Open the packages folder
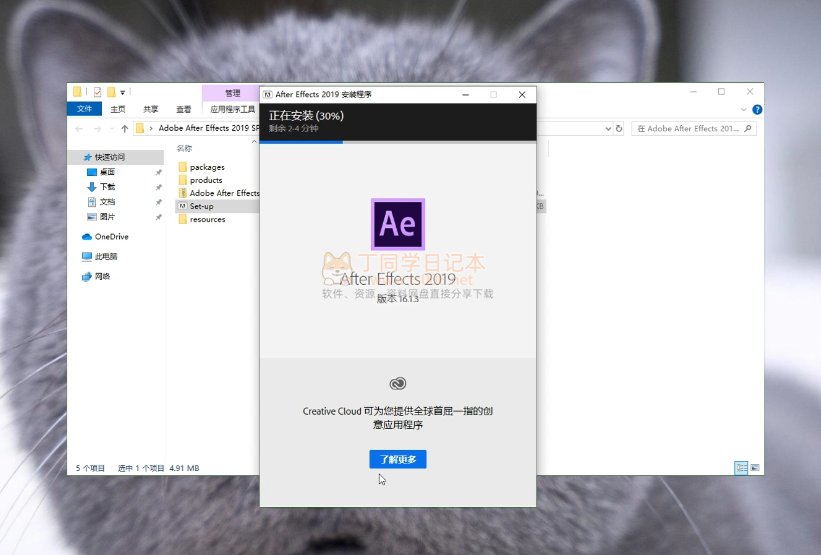Image resolution: width=821 pixels, height=555 pixels. tap(206, 167)
